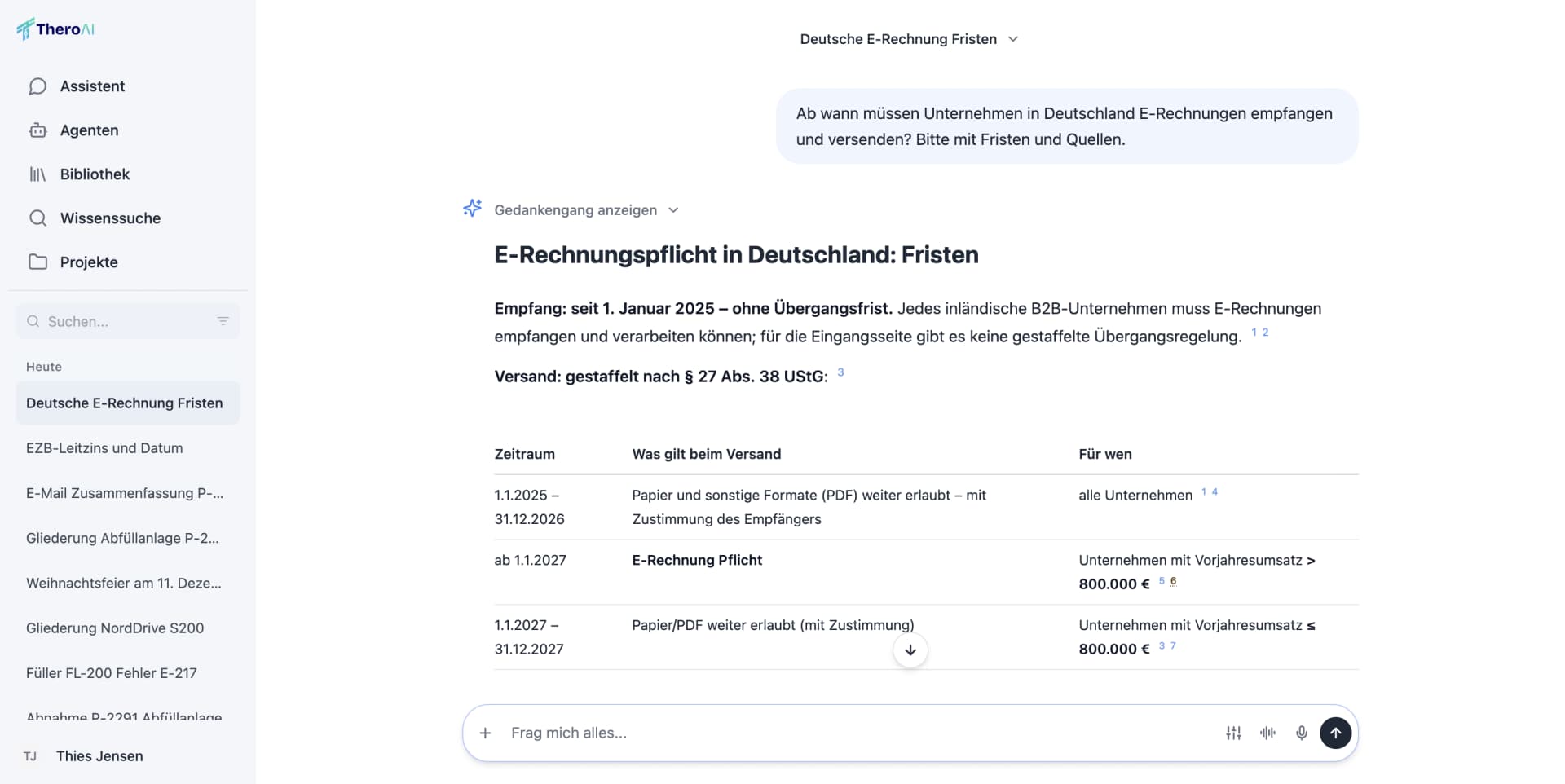
Task: Click the Heute section label
Action: pos(44,367)
